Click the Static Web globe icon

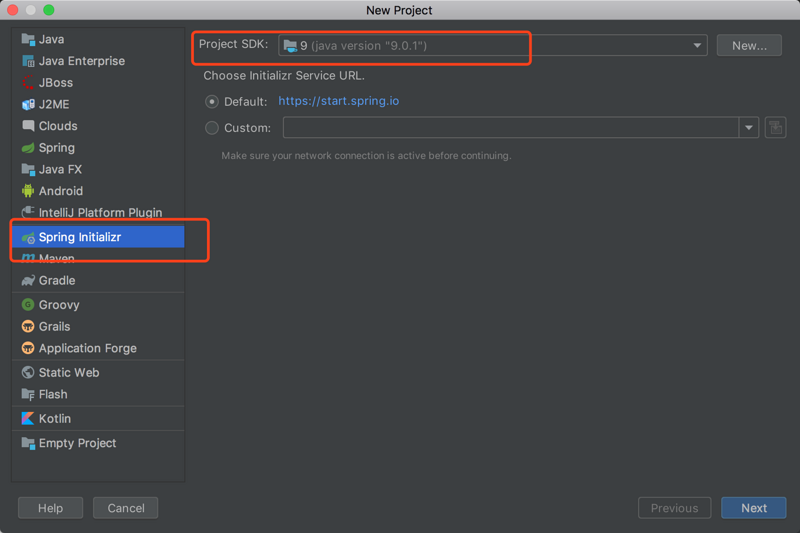point(28,372)
